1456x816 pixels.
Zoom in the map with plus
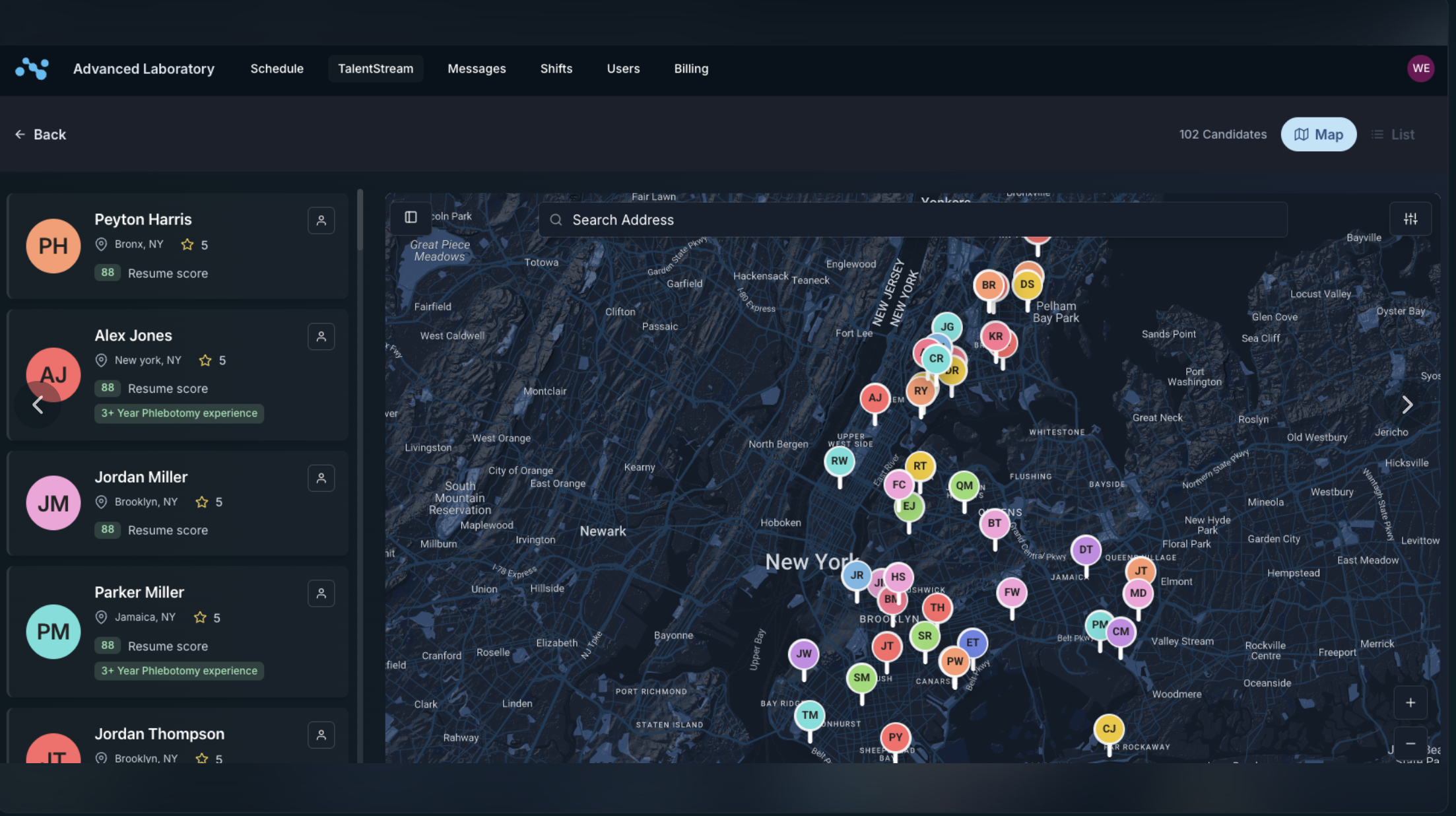click(x=1410, y=703)
